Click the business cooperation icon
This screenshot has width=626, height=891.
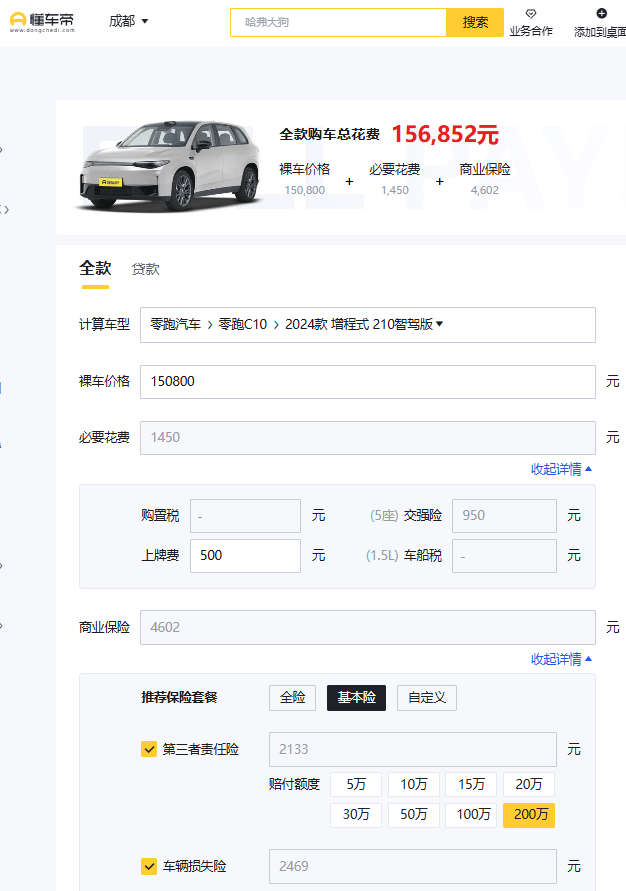click(x=530, y=13)
